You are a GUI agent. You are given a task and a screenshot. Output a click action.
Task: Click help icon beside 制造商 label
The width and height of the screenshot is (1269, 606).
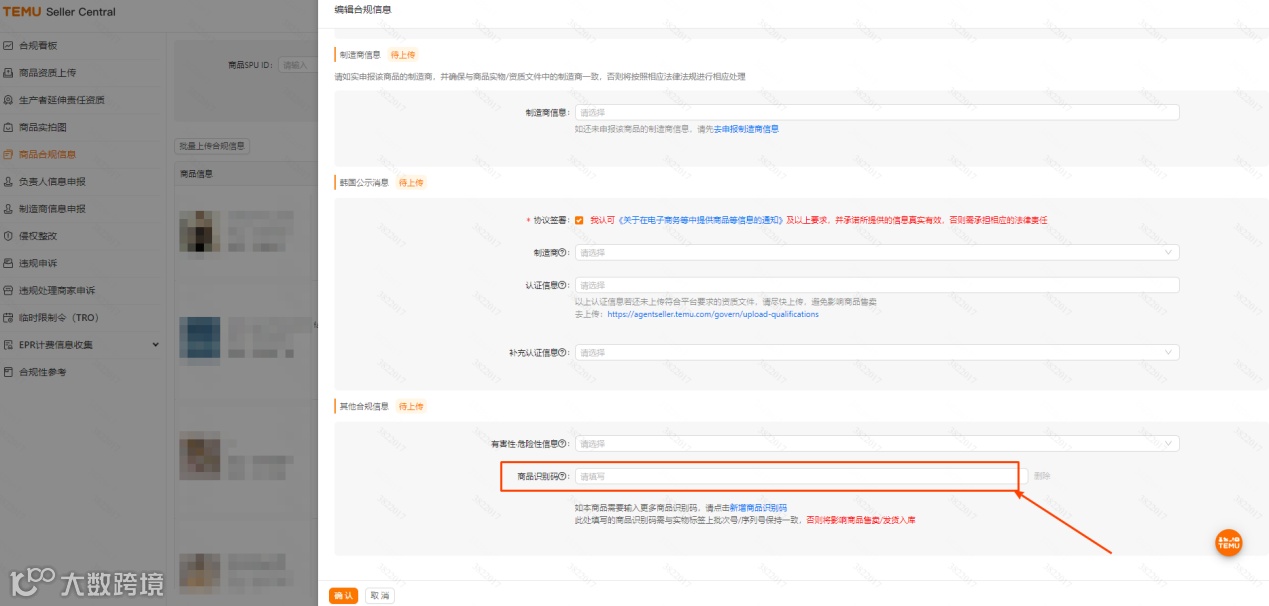[x=564, y=253]
